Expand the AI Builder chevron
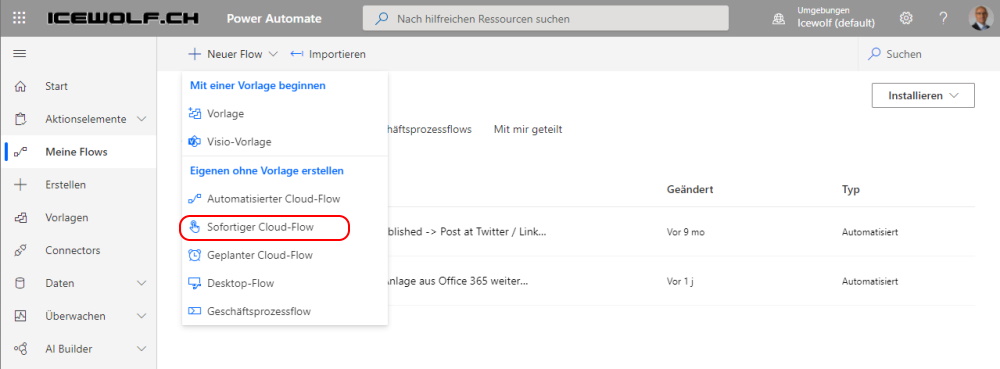Viewport: 1000px width, 369px height. point(142,349)
